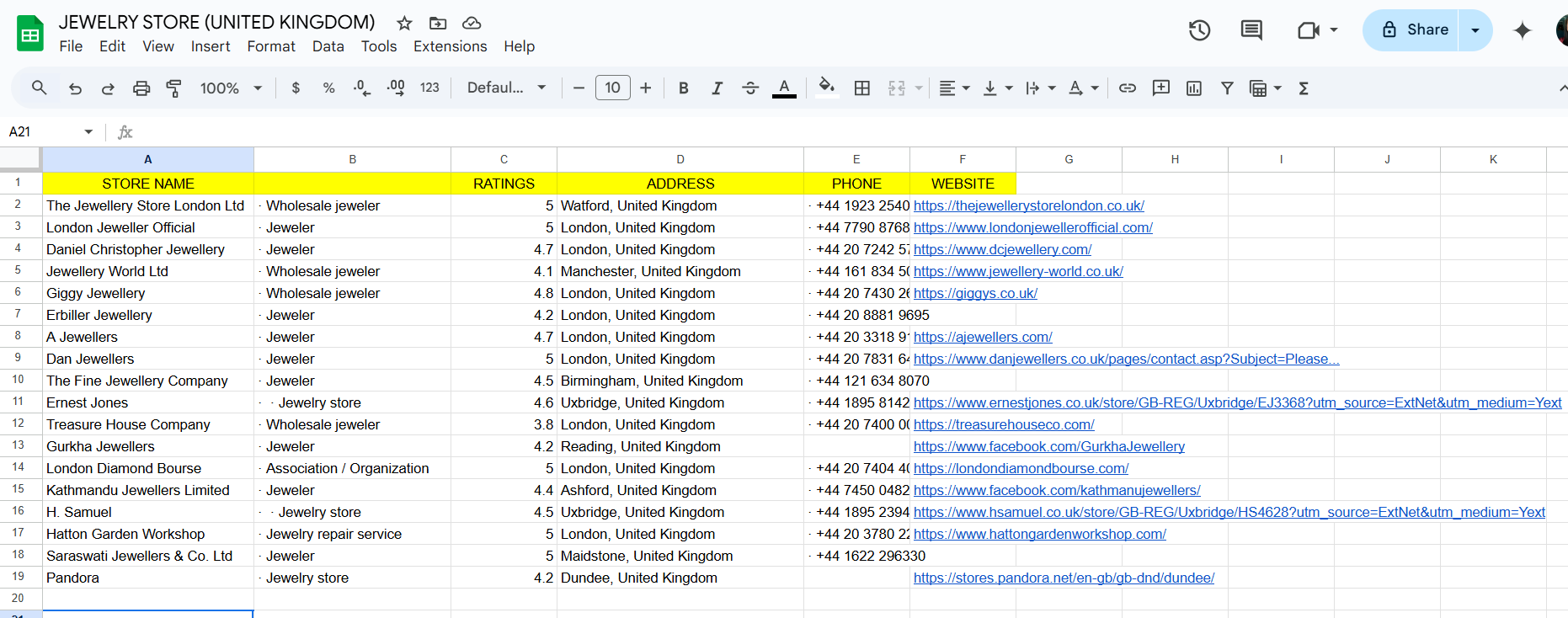Open the giggys.co.uk link
This screenshot has width=1568, height=618.
(x=975, y=293)
